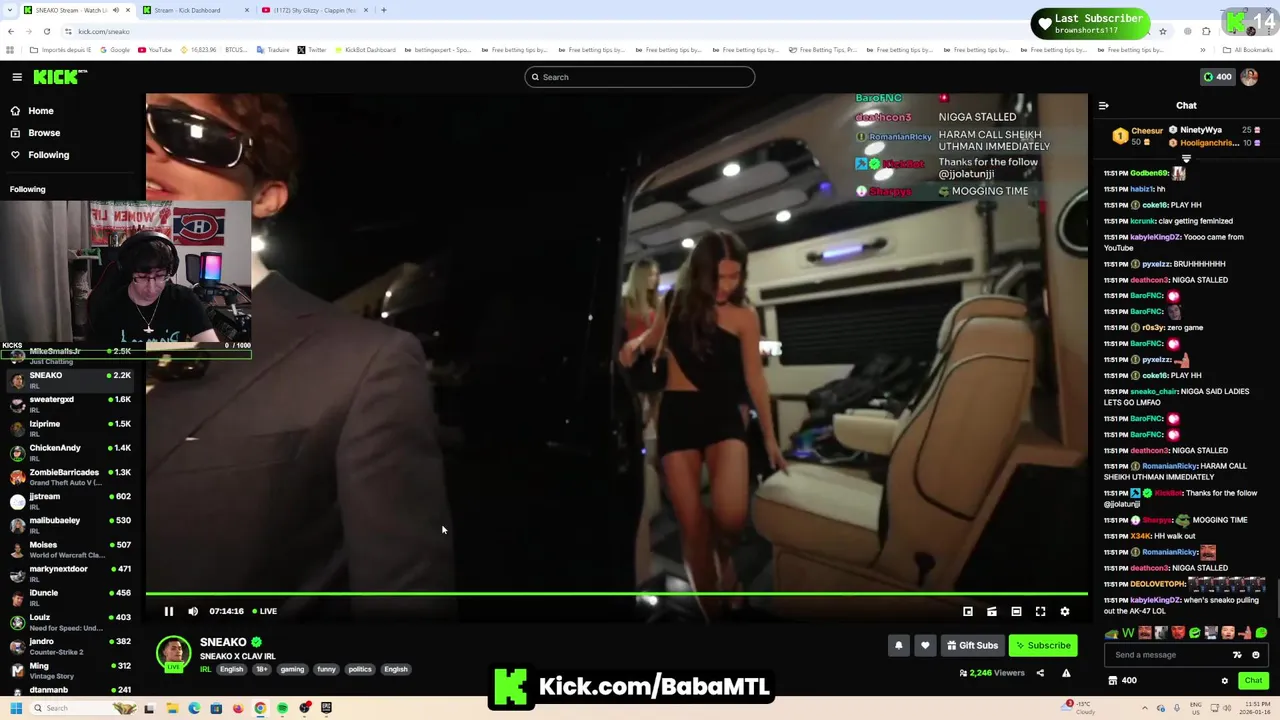
Task: Open All Bookmarks folder dropdown
Action: [1248, 50]
